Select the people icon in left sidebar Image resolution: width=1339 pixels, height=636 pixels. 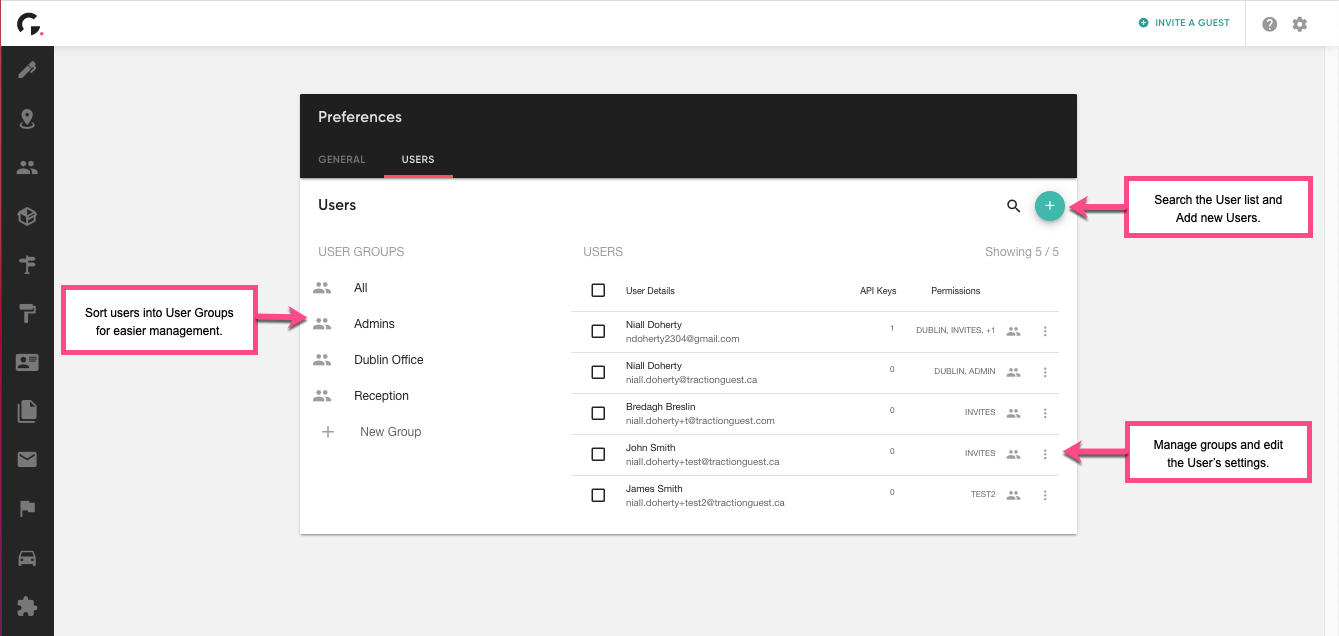[x=27, y=167]
